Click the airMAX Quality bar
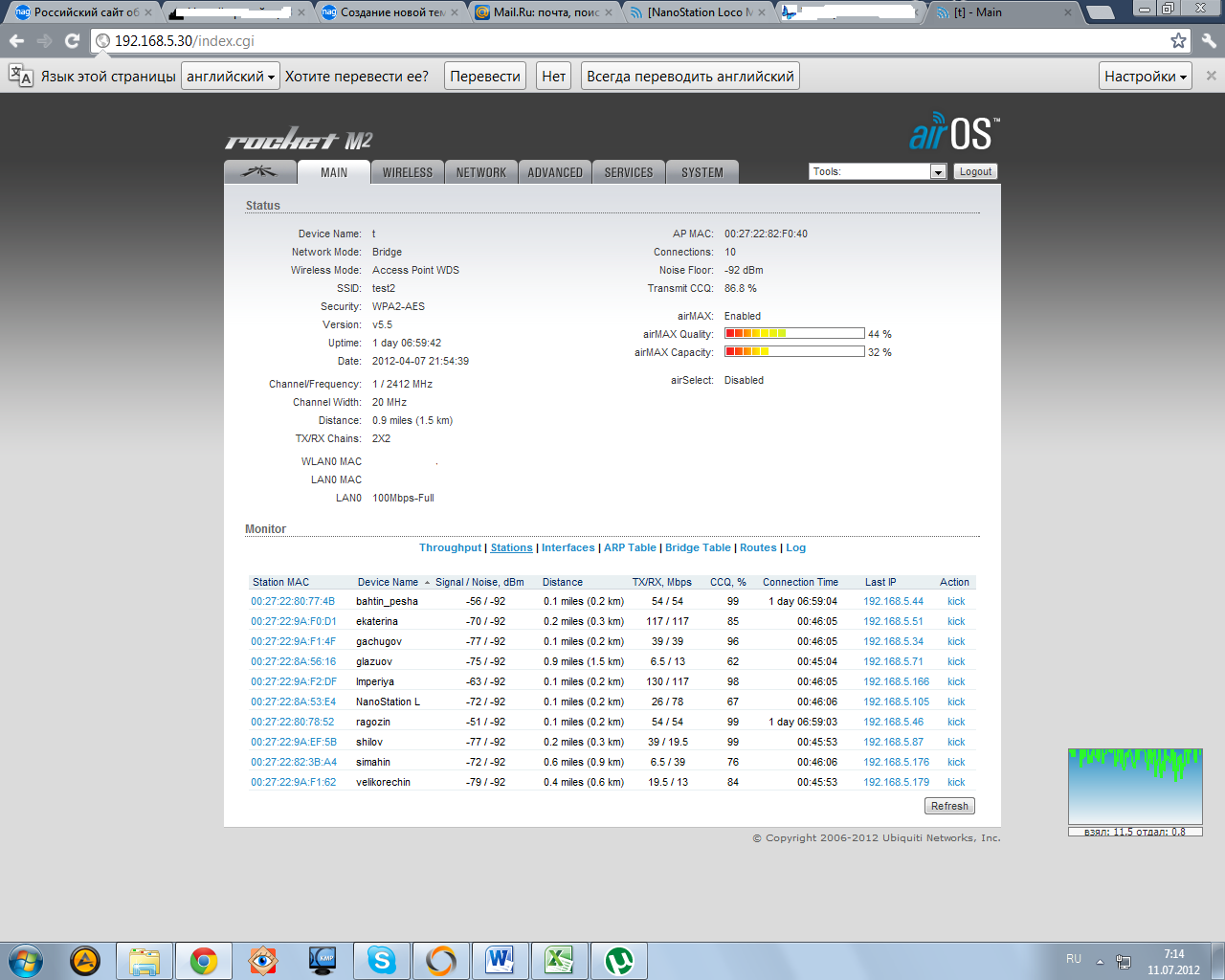 (x=794, y=333)
